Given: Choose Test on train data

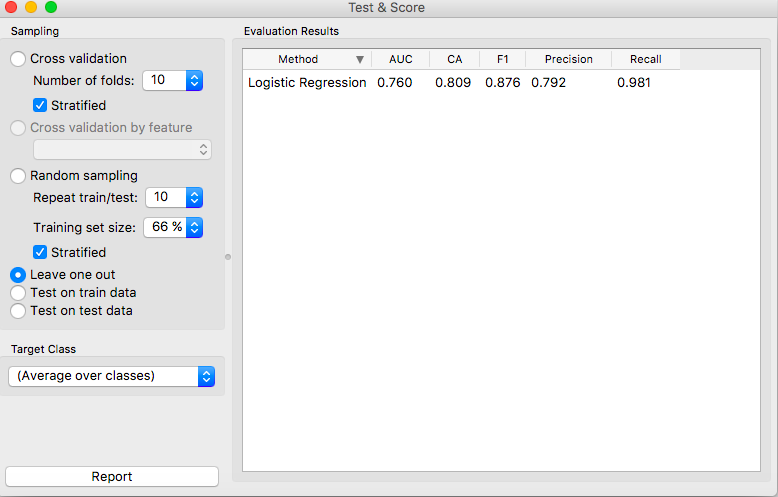Looking at the screenshot, I should coord(18,293).
